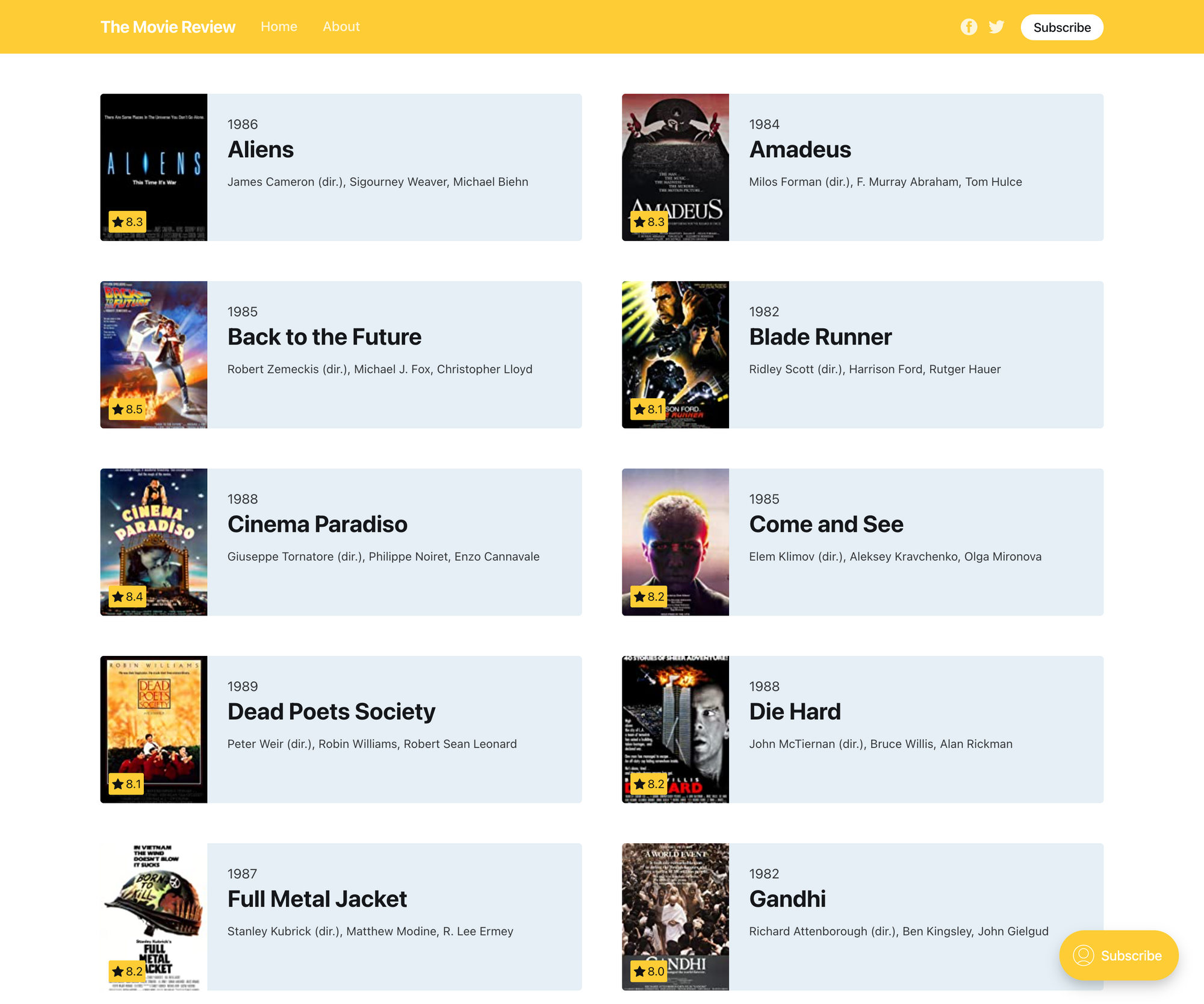Open the Back to the Future title
The width and height of the screenshot is (1204, 1004).
[324, 337]
